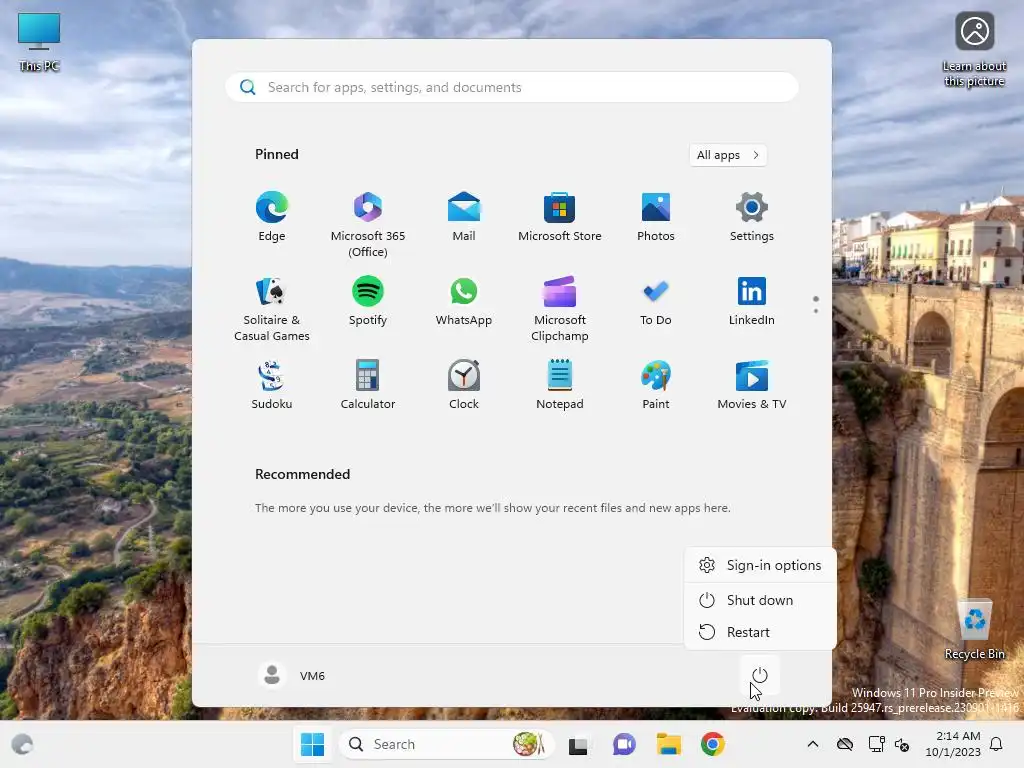
Task: Start the Sudoku game
Action: [x=272, y=385]
